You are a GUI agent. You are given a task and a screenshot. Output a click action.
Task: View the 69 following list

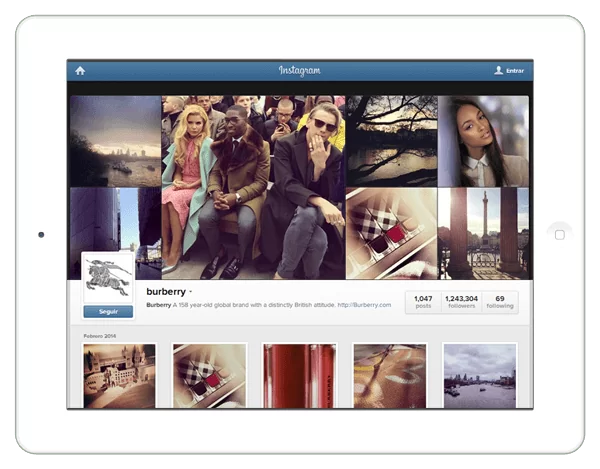[x=500, y=302]
